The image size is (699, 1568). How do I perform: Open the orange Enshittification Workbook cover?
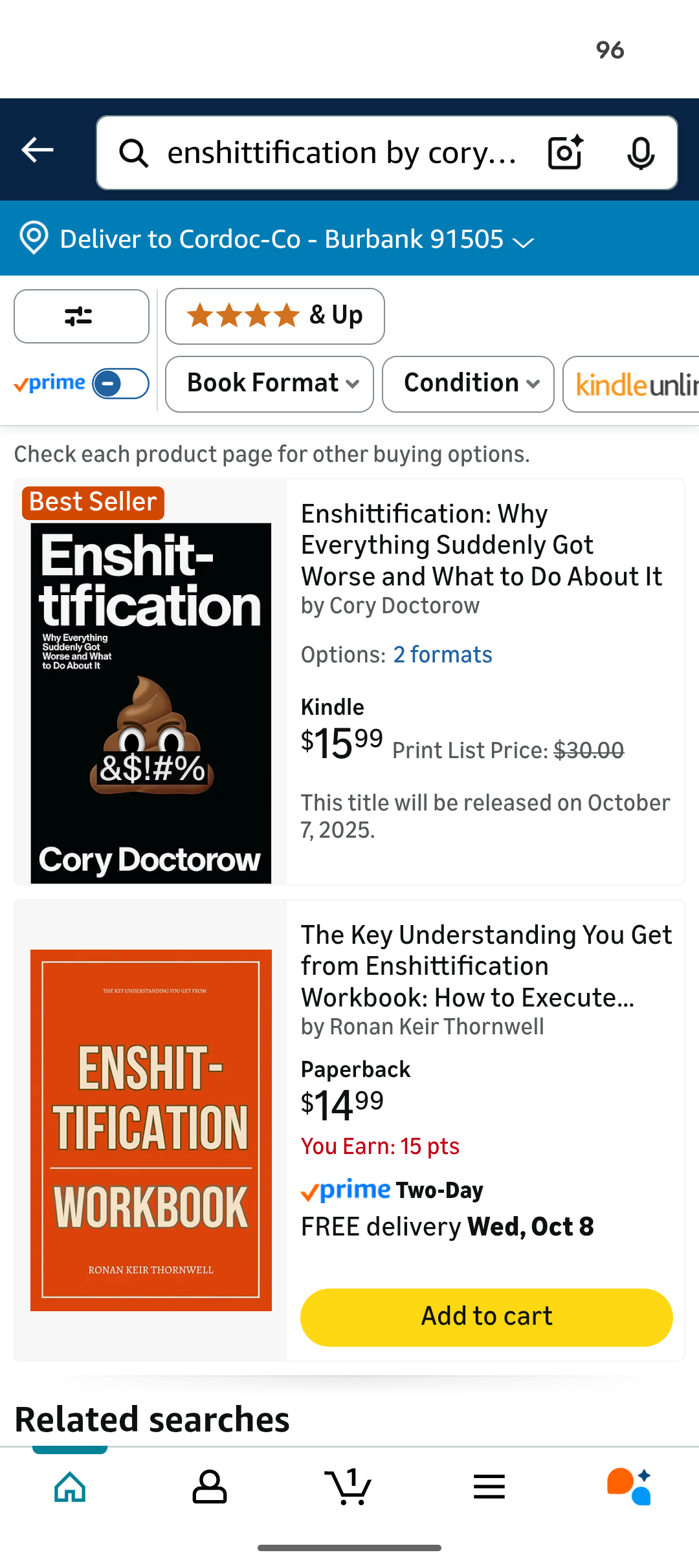151,1130
